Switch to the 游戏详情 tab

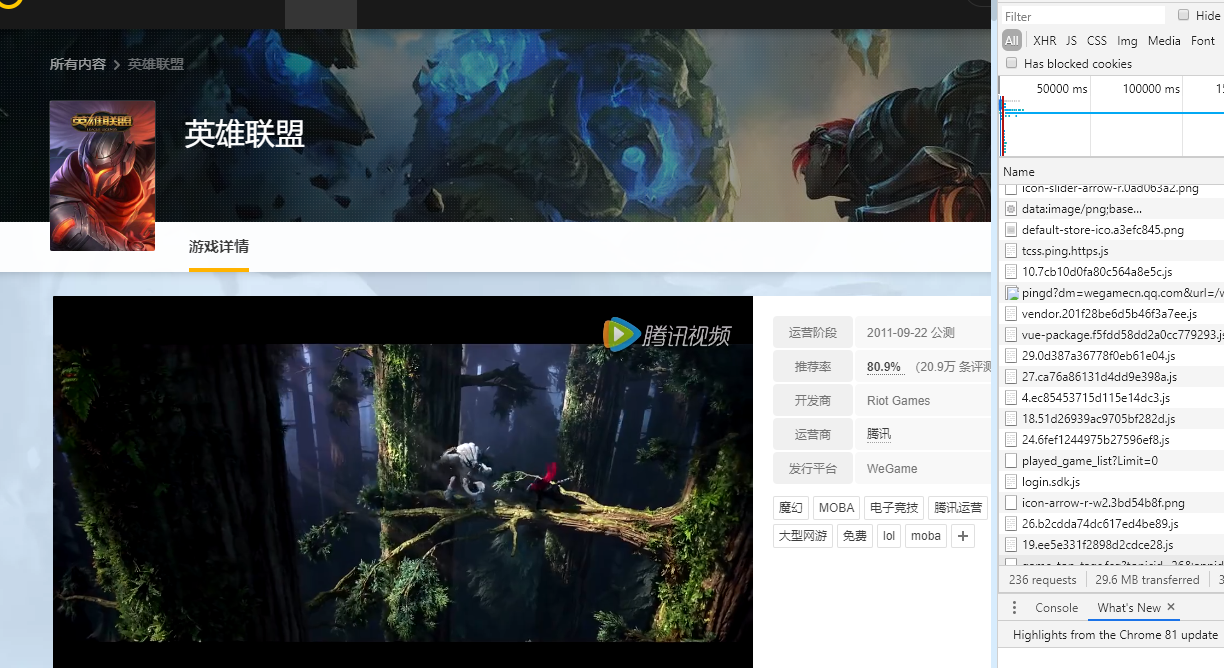218,245
